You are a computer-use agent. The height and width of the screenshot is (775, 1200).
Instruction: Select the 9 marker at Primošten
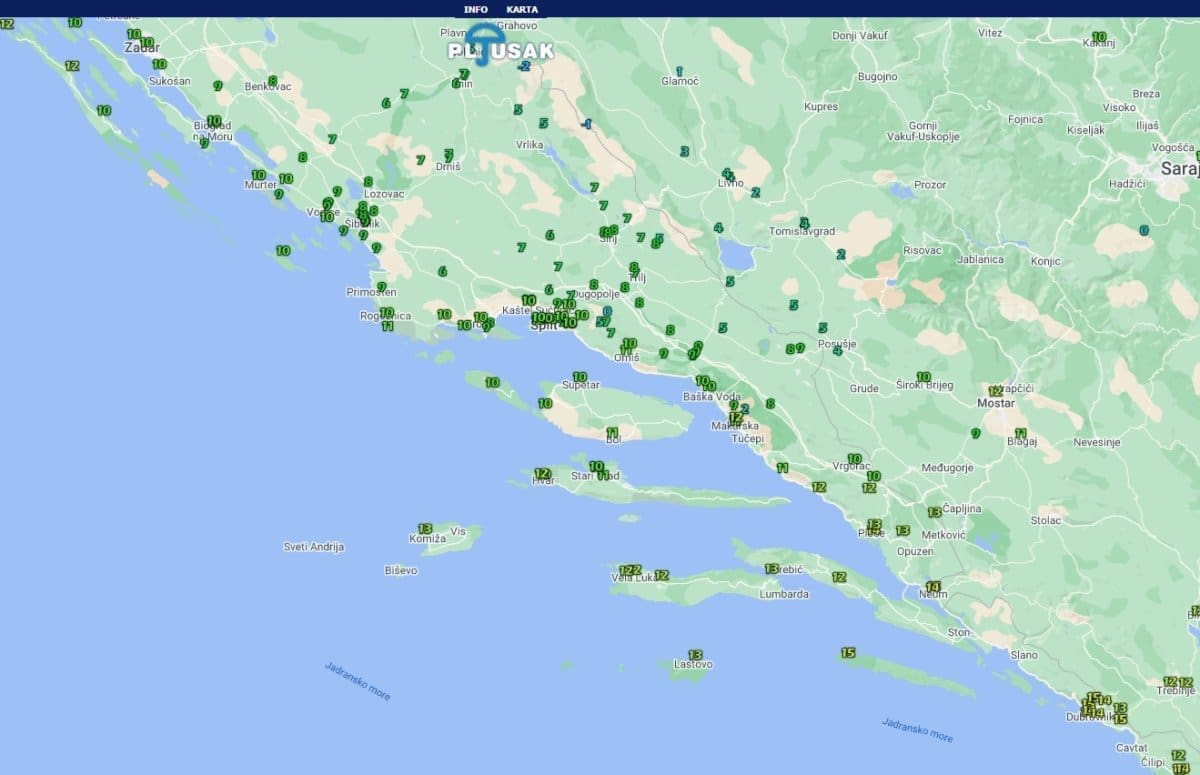[381, 286]
